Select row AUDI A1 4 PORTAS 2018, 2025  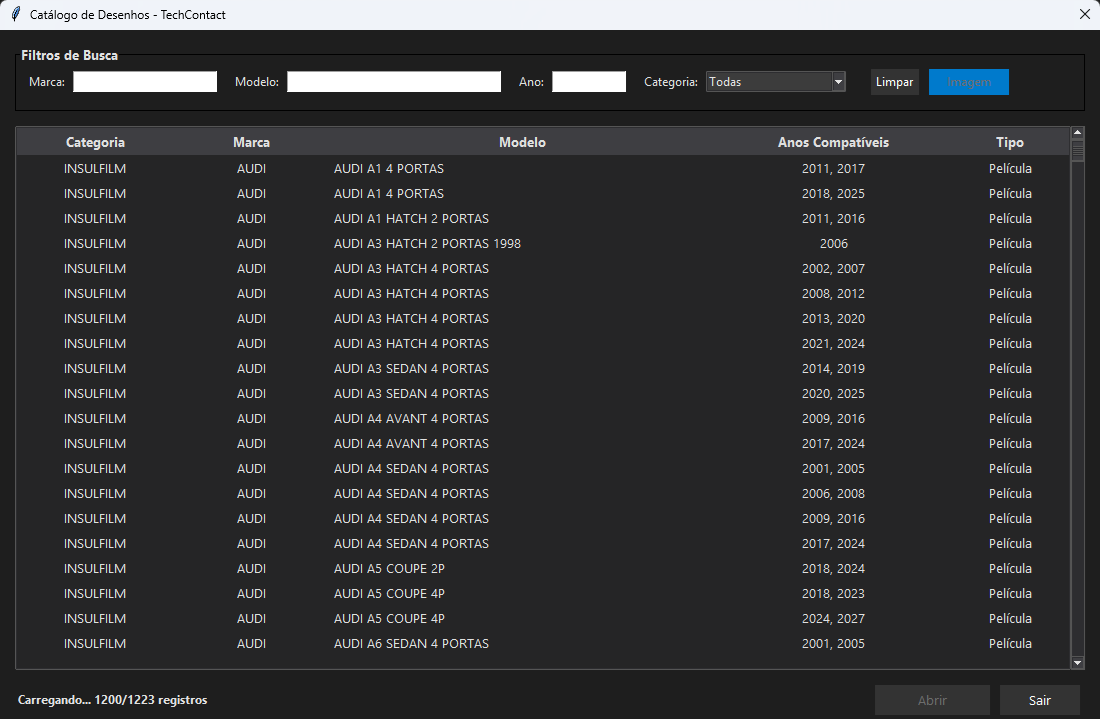(x=543, y=194)
